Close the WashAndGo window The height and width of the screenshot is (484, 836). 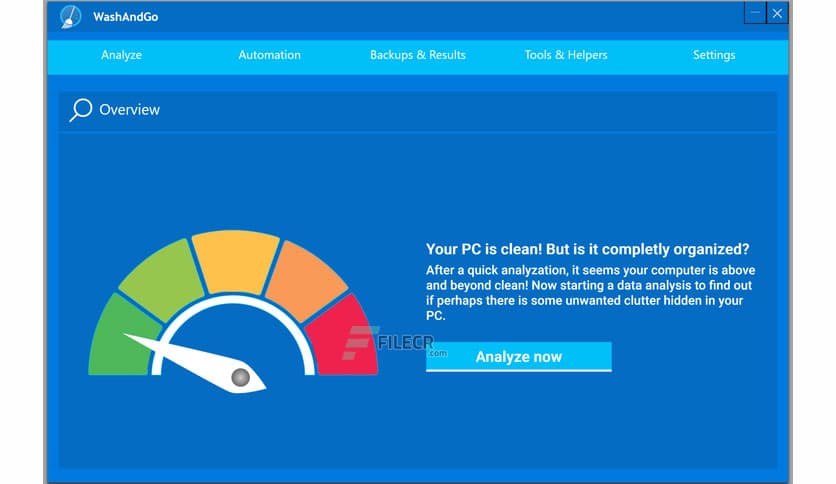777,13
